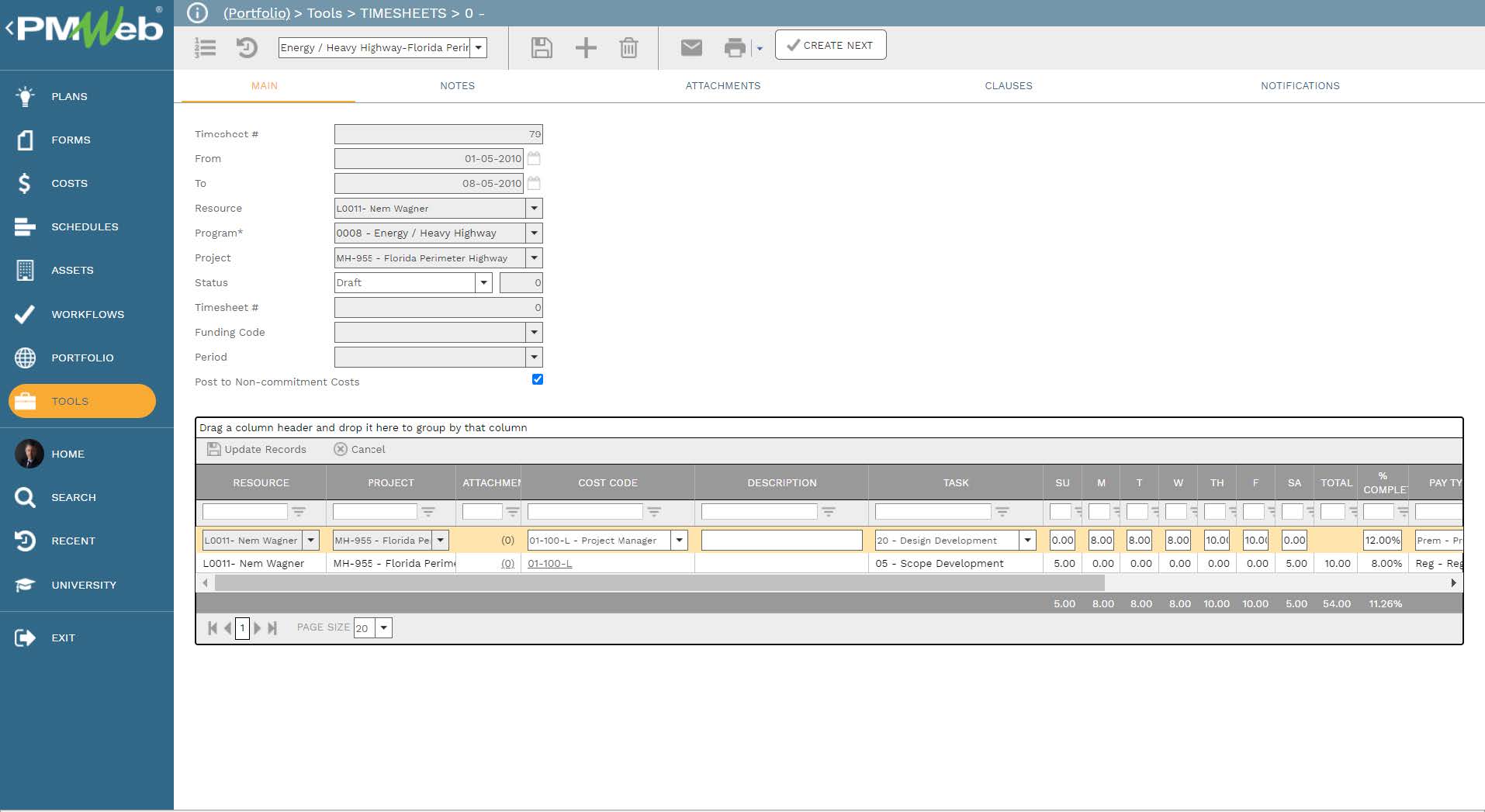
Task: Open the calendar icon beside the From date
Action: point(534,158)
